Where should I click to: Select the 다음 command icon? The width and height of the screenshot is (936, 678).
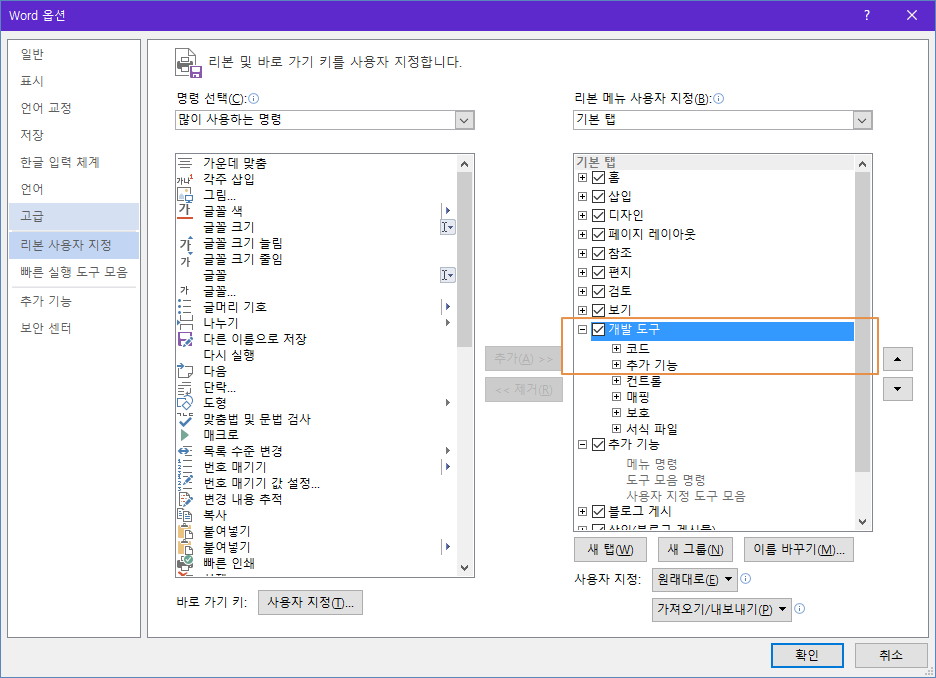[185, 371]
